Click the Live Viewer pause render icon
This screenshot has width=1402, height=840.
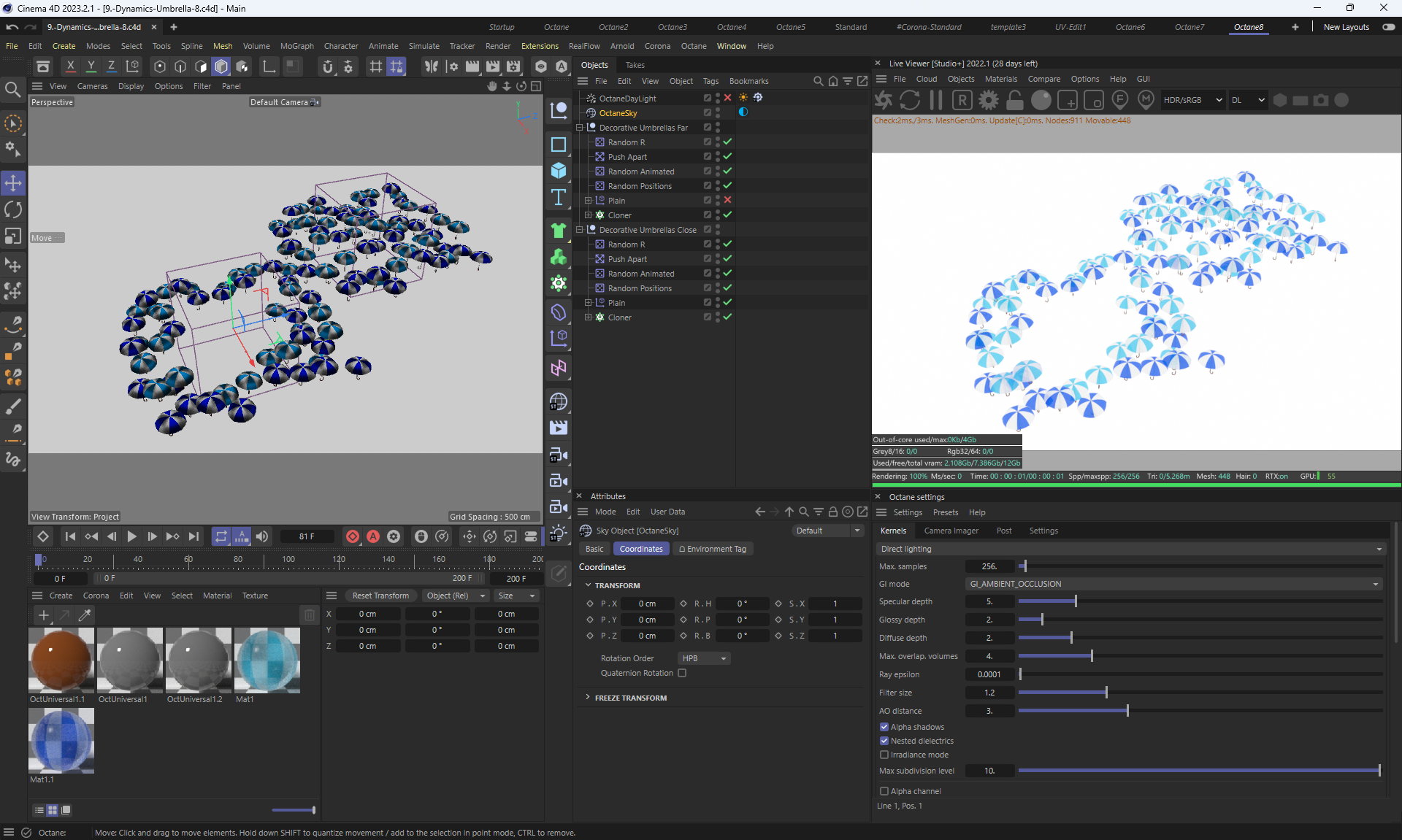[x=936, y=100]
